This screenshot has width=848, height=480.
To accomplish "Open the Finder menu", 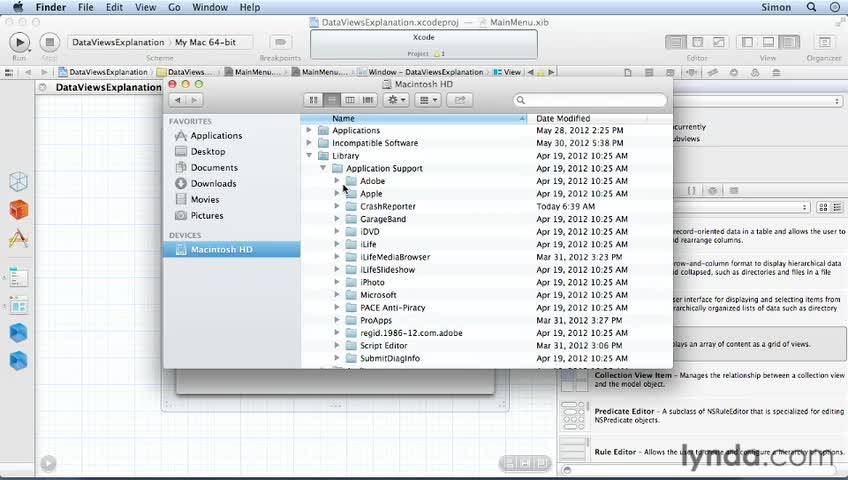I will pyautogui.click(x=51, y=7).
